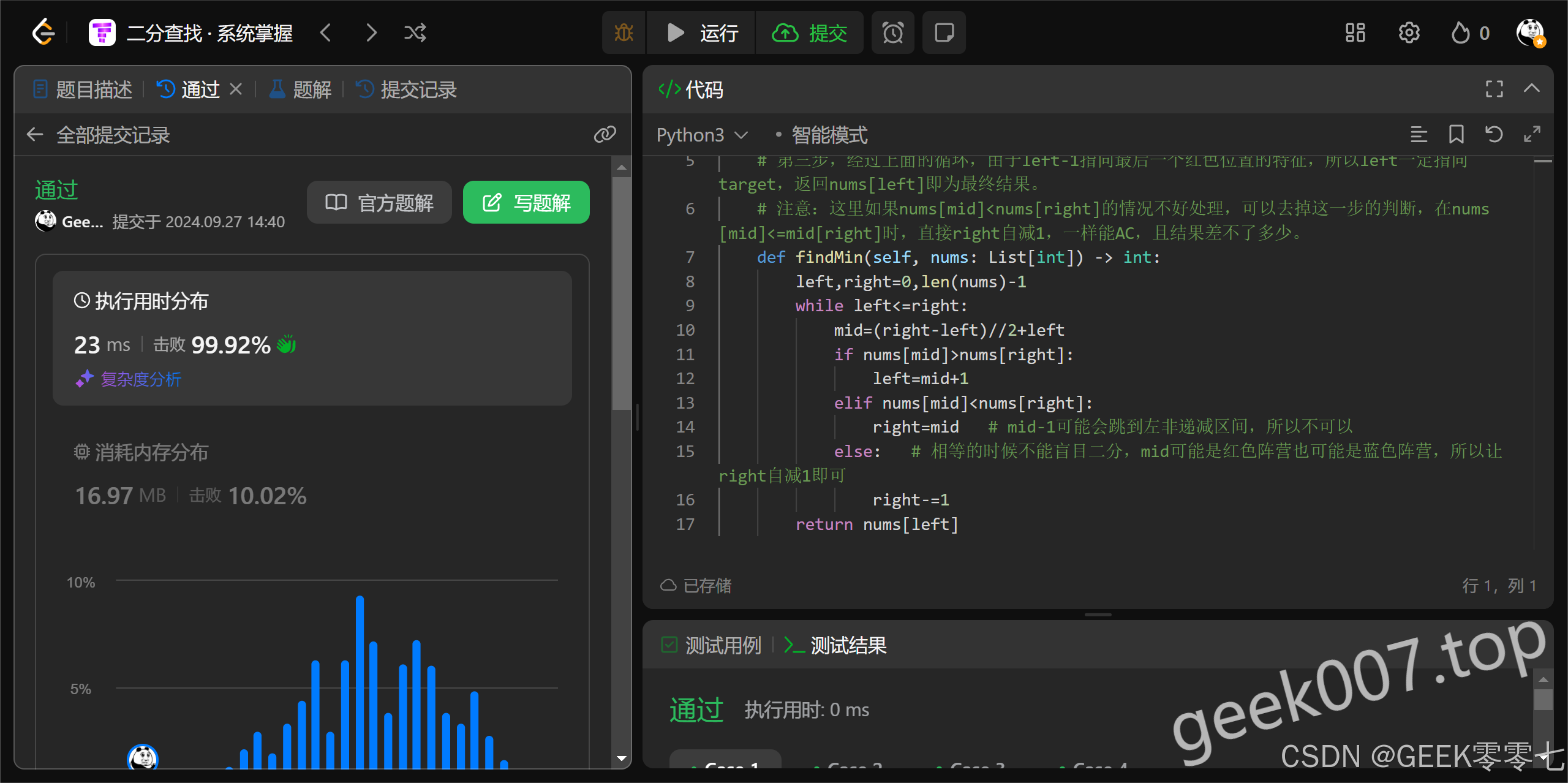The width and height of the screenshot is (1568, 783).
Task: Toggle 智能模式 smart mode
Action: pos(829,135)
